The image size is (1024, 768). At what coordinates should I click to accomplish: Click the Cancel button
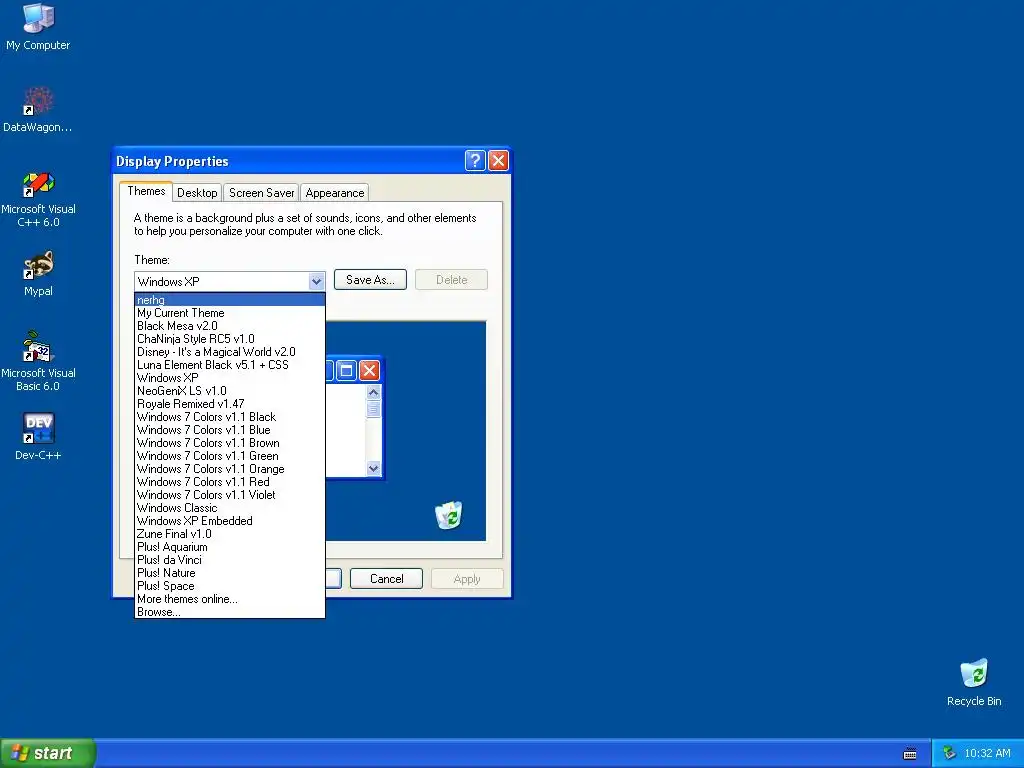(387, 579)
